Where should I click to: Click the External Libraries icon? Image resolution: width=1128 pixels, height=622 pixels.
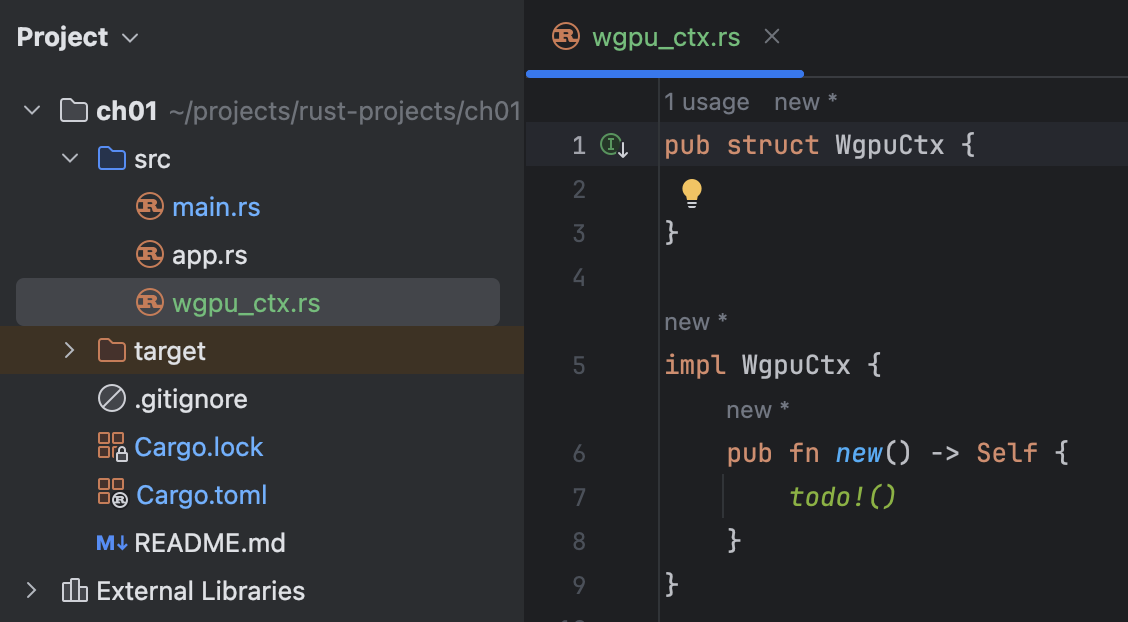75,590
